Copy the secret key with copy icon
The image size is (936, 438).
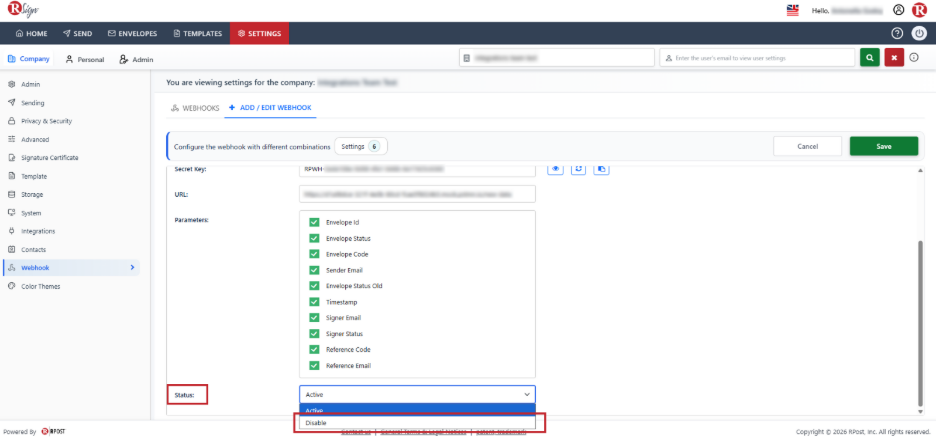coord(601,169)
